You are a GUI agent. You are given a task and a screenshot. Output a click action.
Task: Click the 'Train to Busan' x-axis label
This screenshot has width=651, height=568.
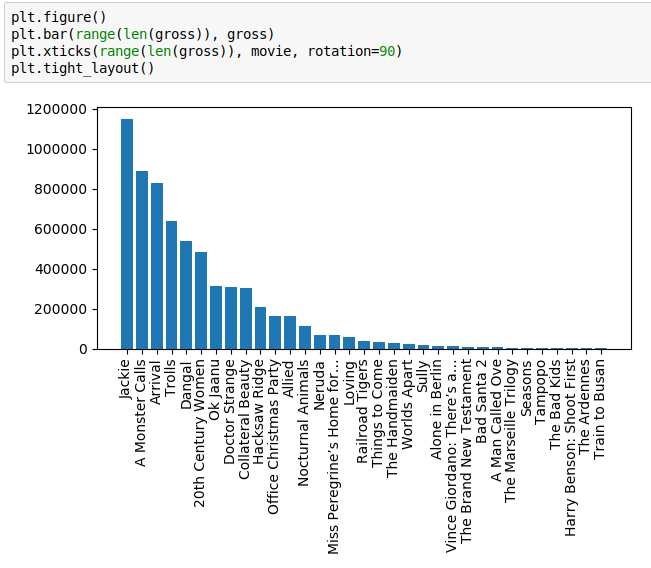[x=599, y=409]
